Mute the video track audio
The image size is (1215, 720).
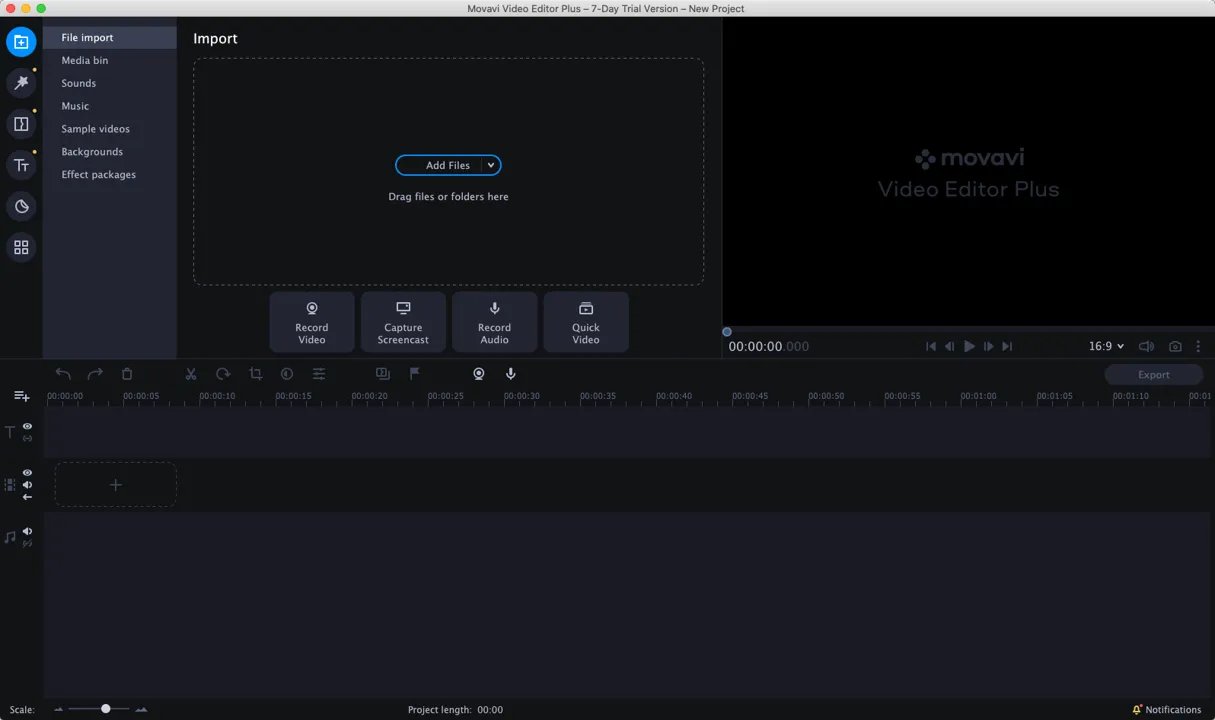[x=27, y=485]
